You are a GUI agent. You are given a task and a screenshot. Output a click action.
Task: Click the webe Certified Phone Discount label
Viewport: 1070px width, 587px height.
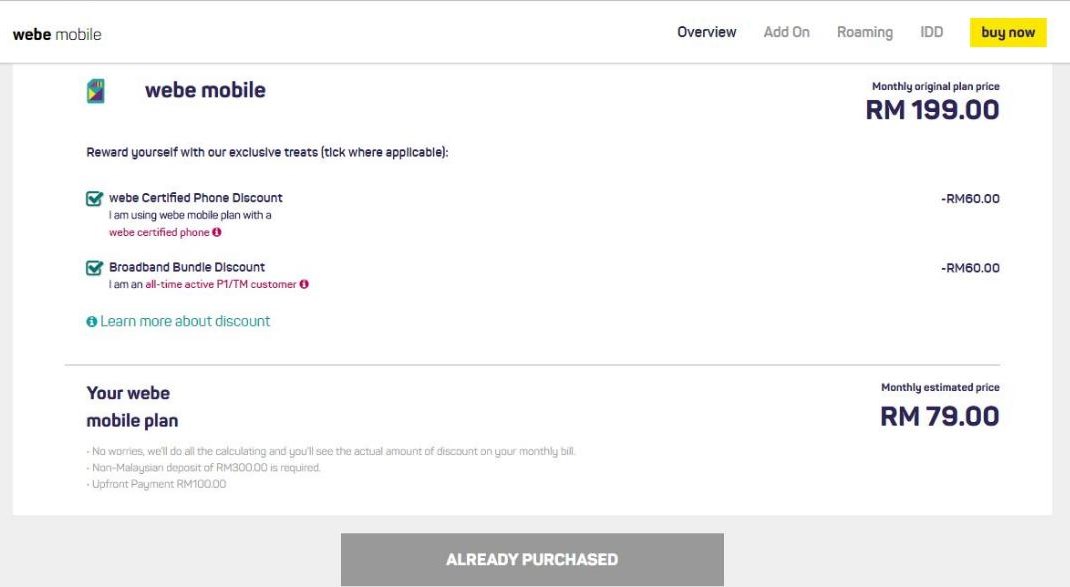click(196, 198)
